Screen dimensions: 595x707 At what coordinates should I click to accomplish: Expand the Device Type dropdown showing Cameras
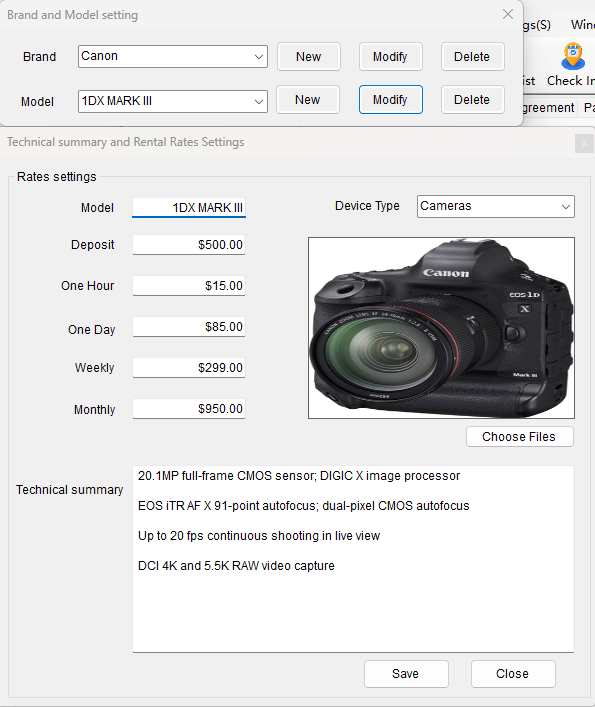click(496, 206)
